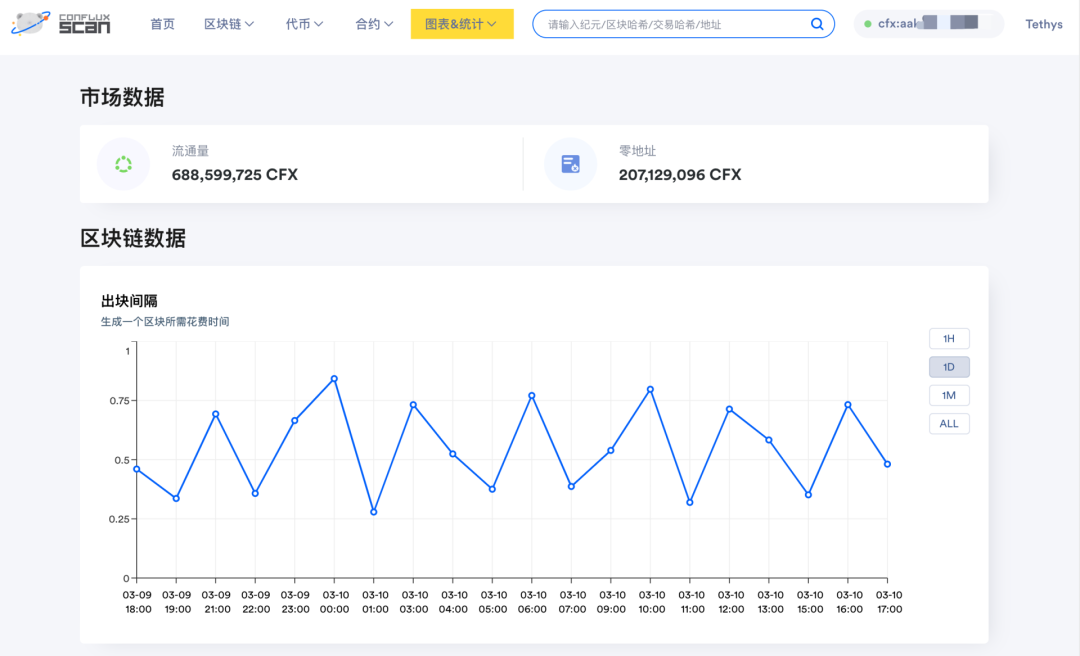Select the ALL time range
1080x656 pixels.
(949, 424)
